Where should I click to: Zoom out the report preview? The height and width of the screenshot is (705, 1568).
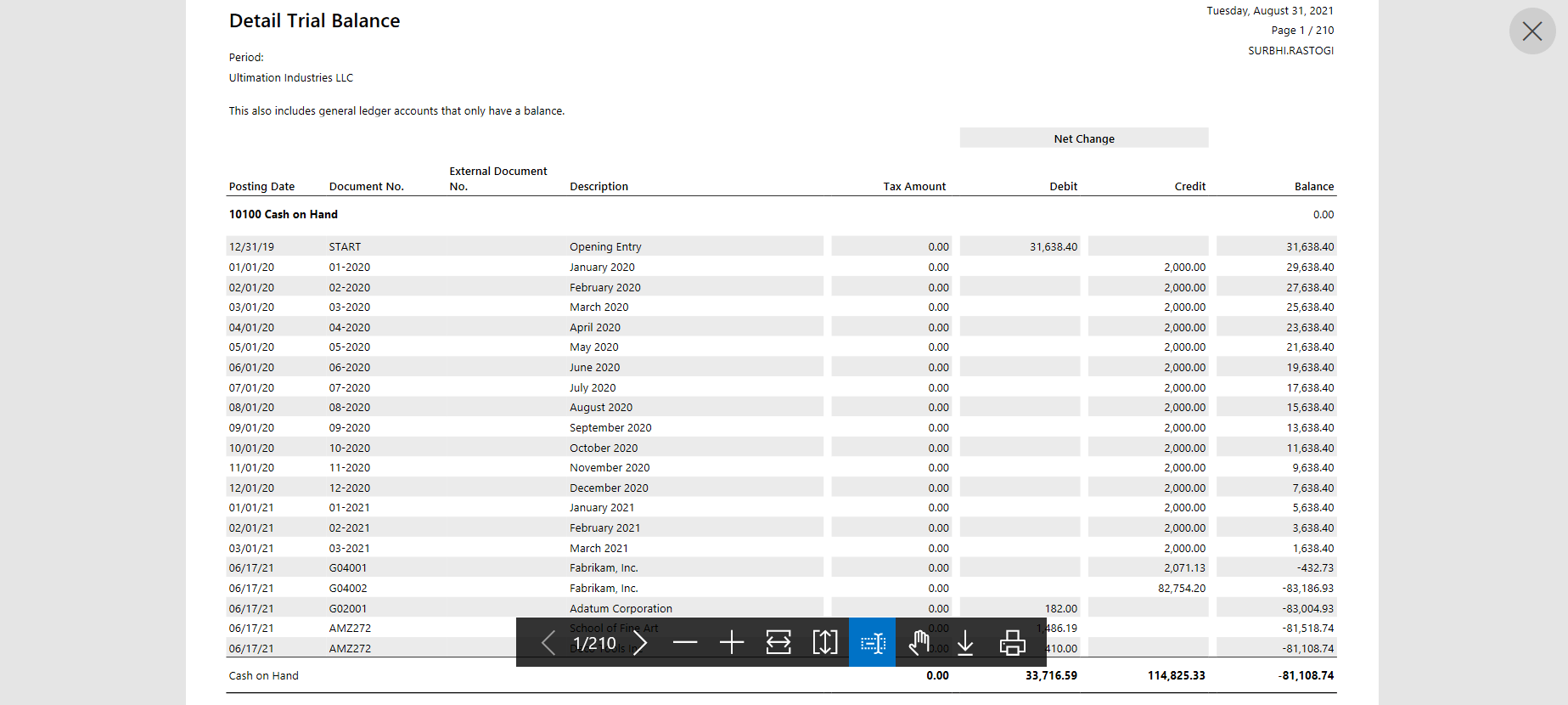[685, 643]
